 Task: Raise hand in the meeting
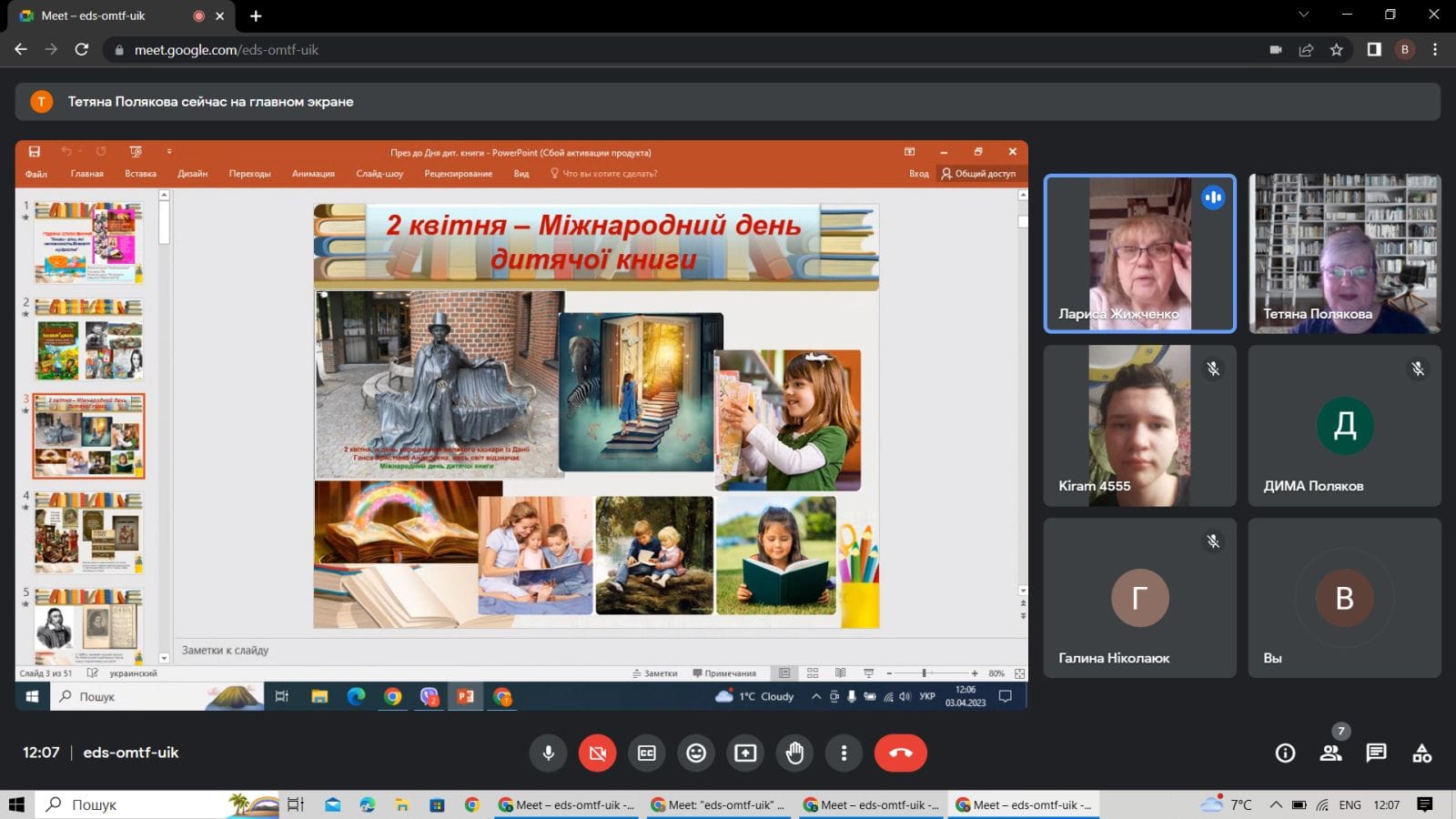coord(794,753)
